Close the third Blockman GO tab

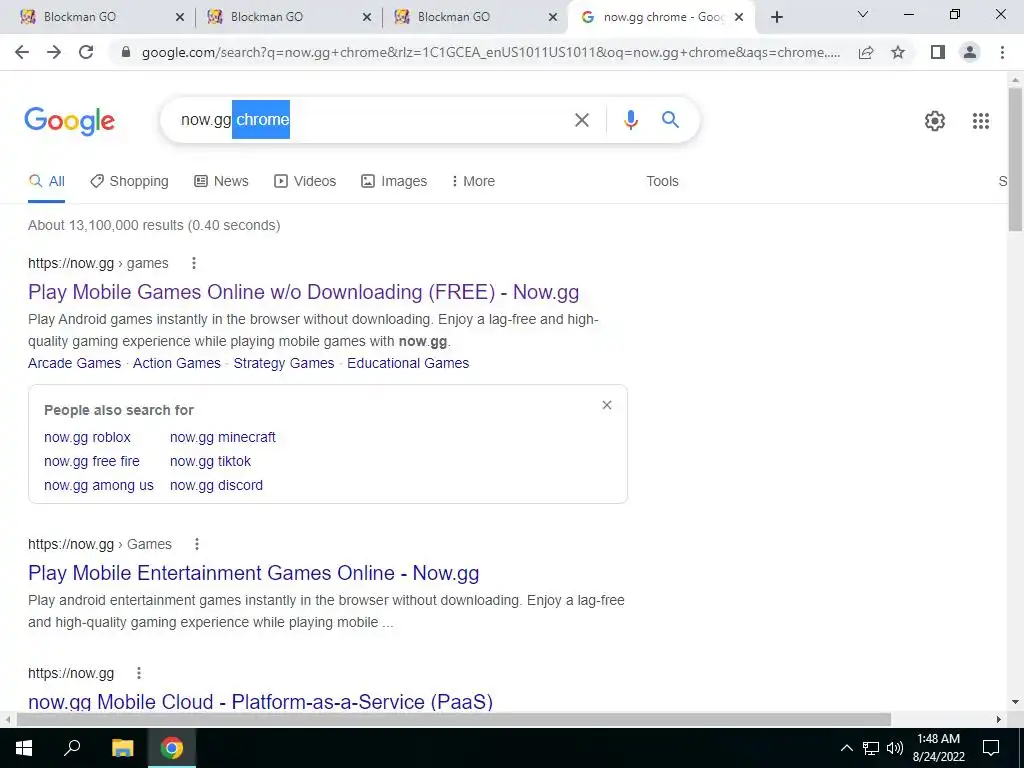pyautogui.click(x=553, y=17)
